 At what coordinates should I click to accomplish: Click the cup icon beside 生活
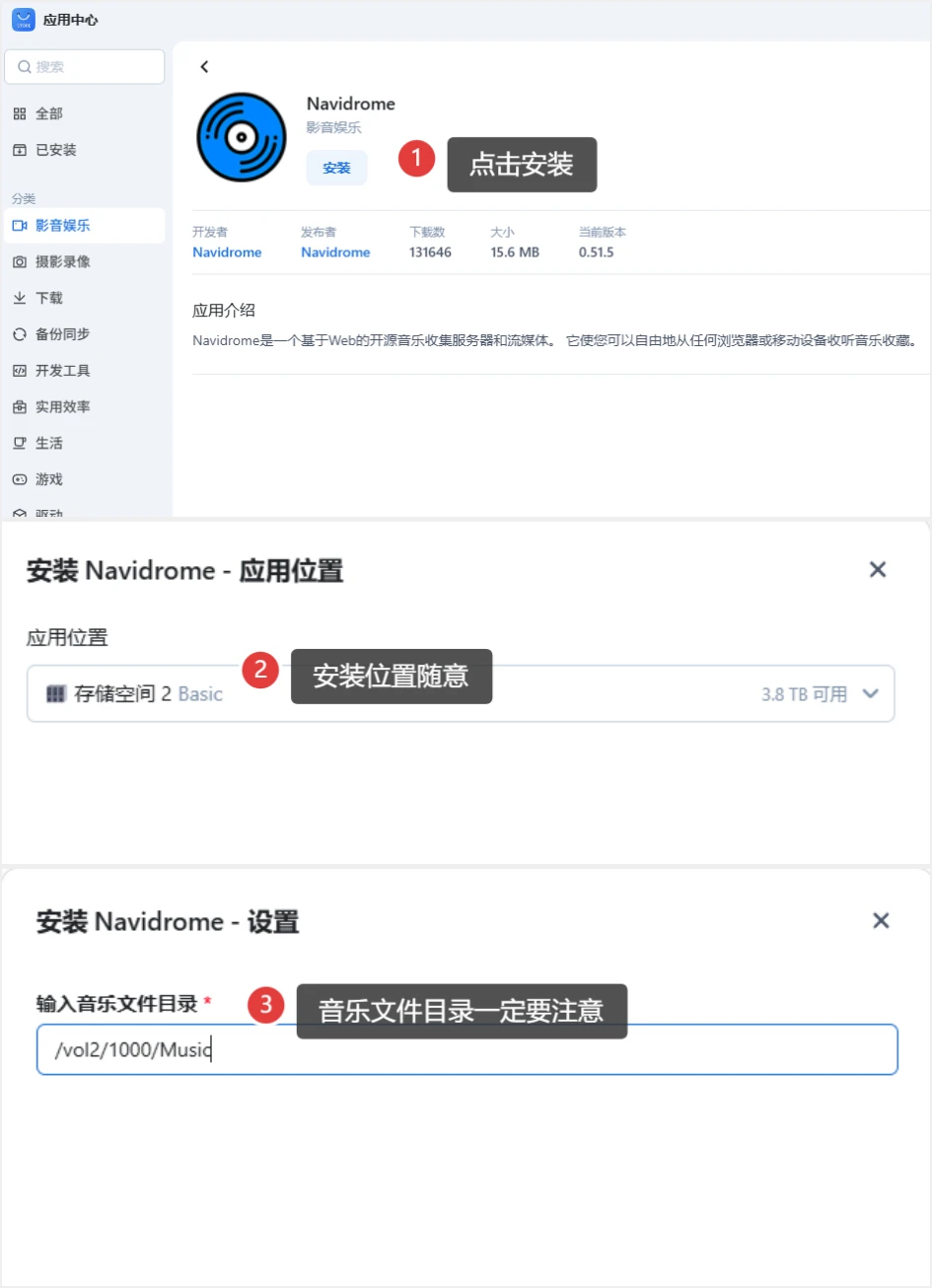[x=20, y=443]
